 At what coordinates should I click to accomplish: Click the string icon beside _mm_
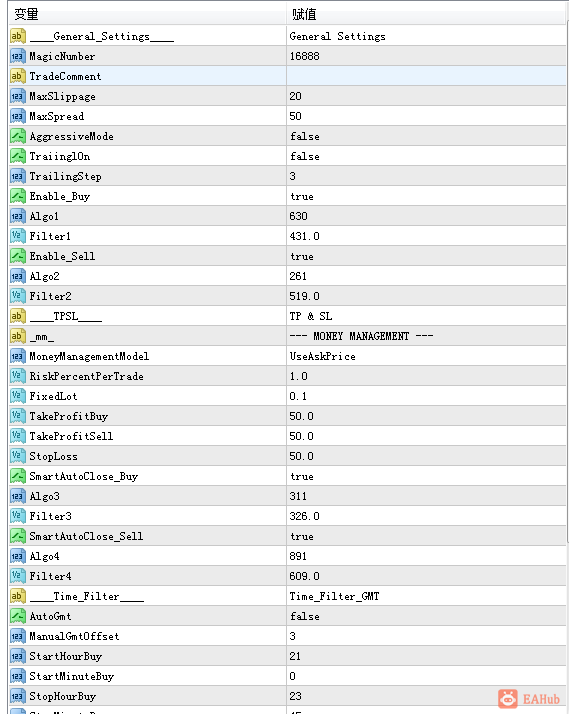(17, 336)
